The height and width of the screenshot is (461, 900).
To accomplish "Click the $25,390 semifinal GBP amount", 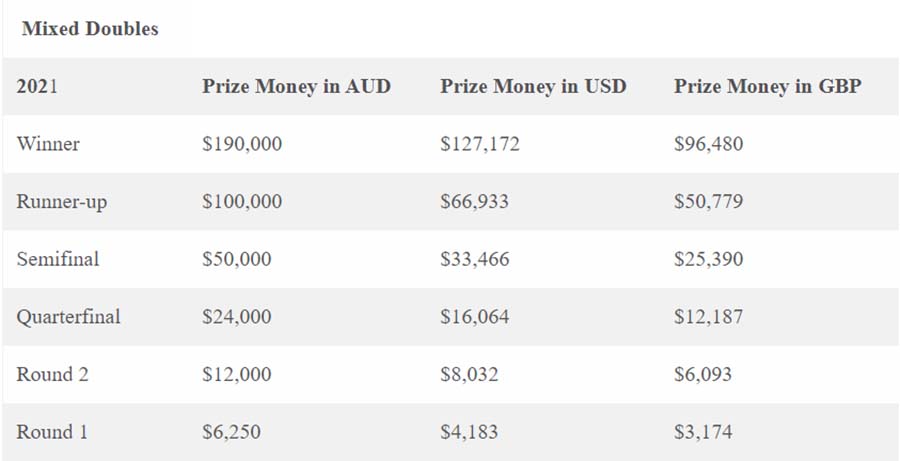I will 709,259.
